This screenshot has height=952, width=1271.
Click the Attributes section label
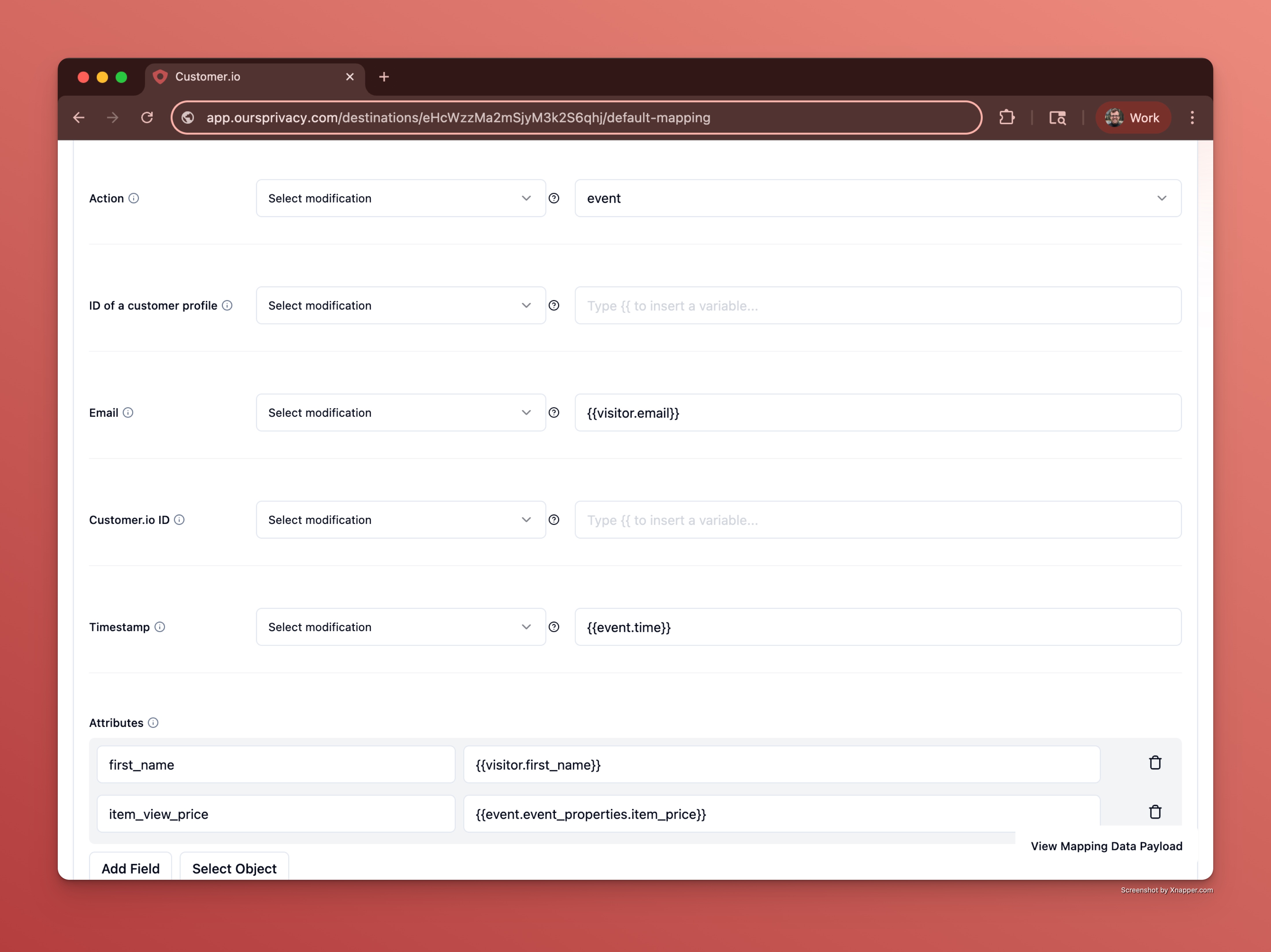tap(116, 723)
